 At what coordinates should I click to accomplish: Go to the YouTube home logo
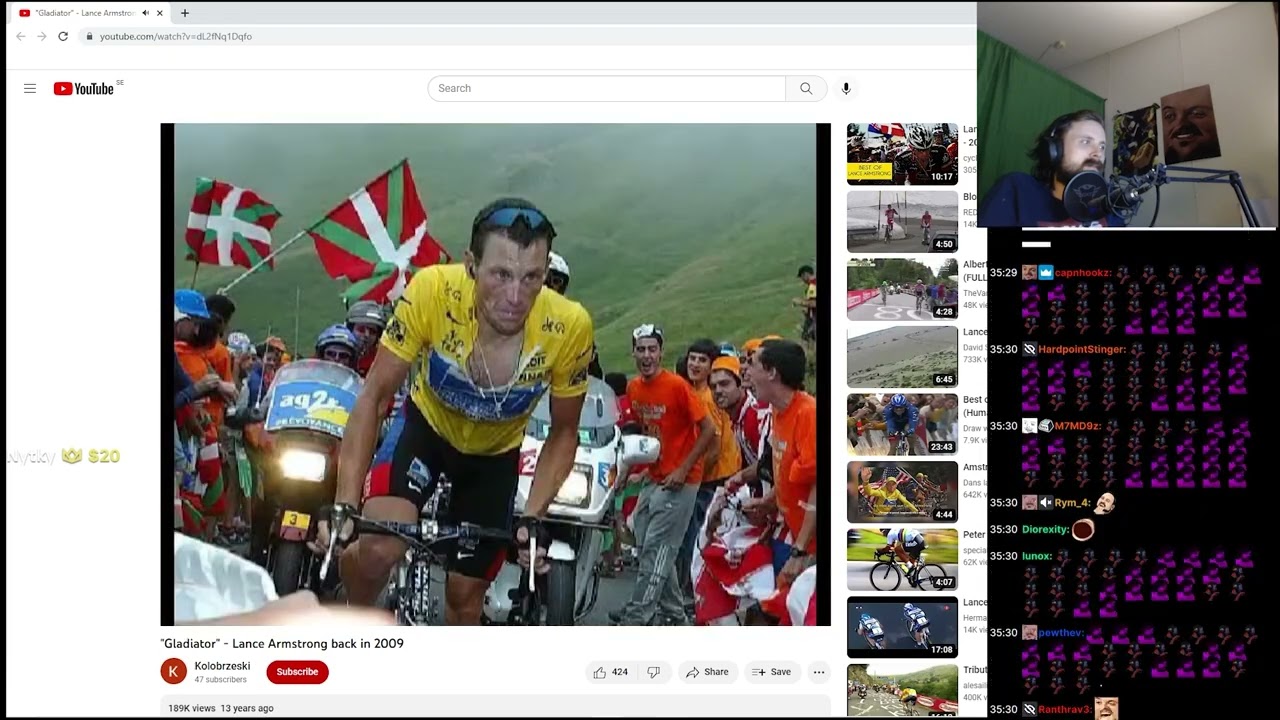click(84, 88)
